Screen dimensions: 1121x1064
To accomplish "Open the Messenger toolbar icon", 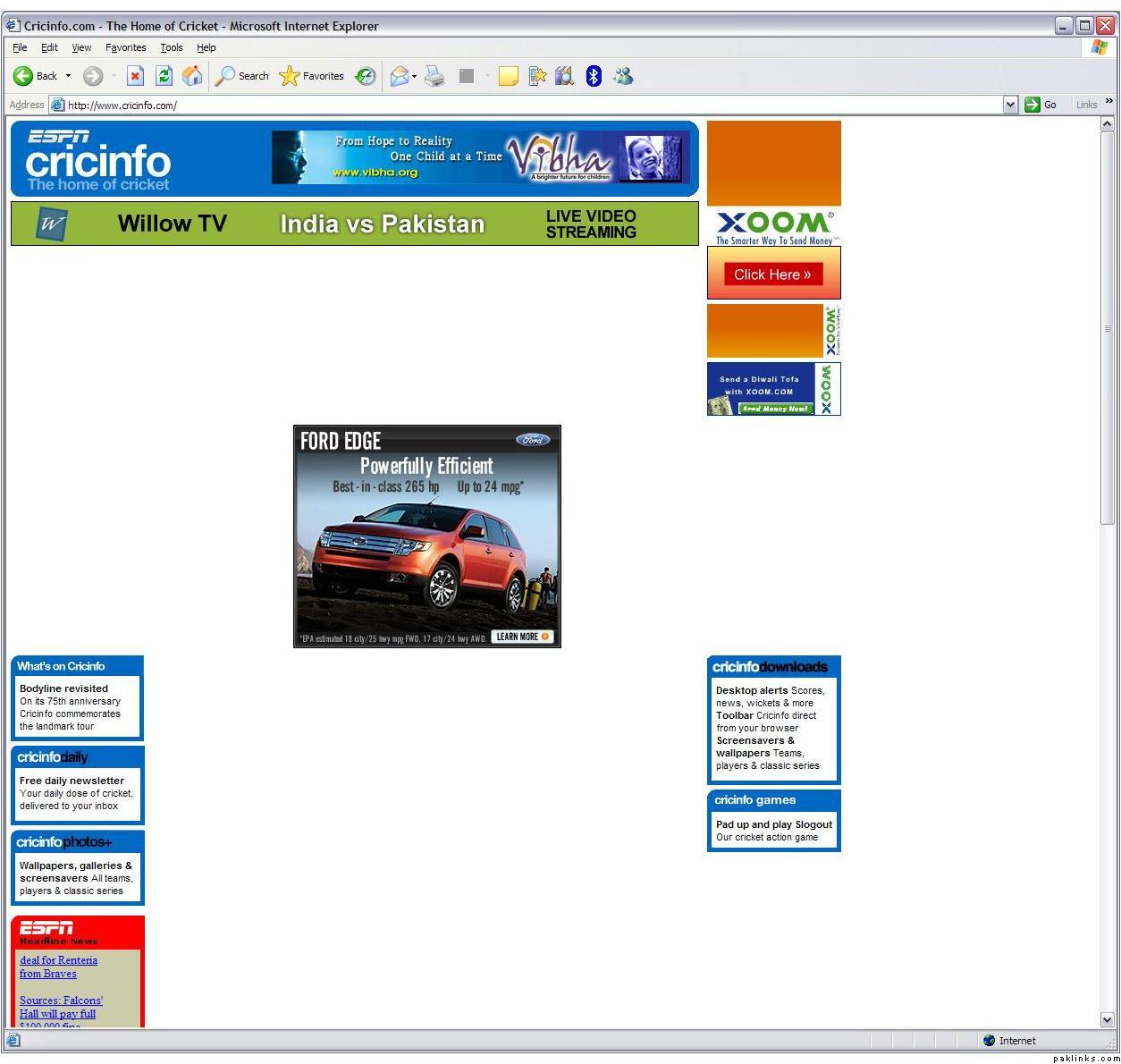I will (x=623, y=76).
